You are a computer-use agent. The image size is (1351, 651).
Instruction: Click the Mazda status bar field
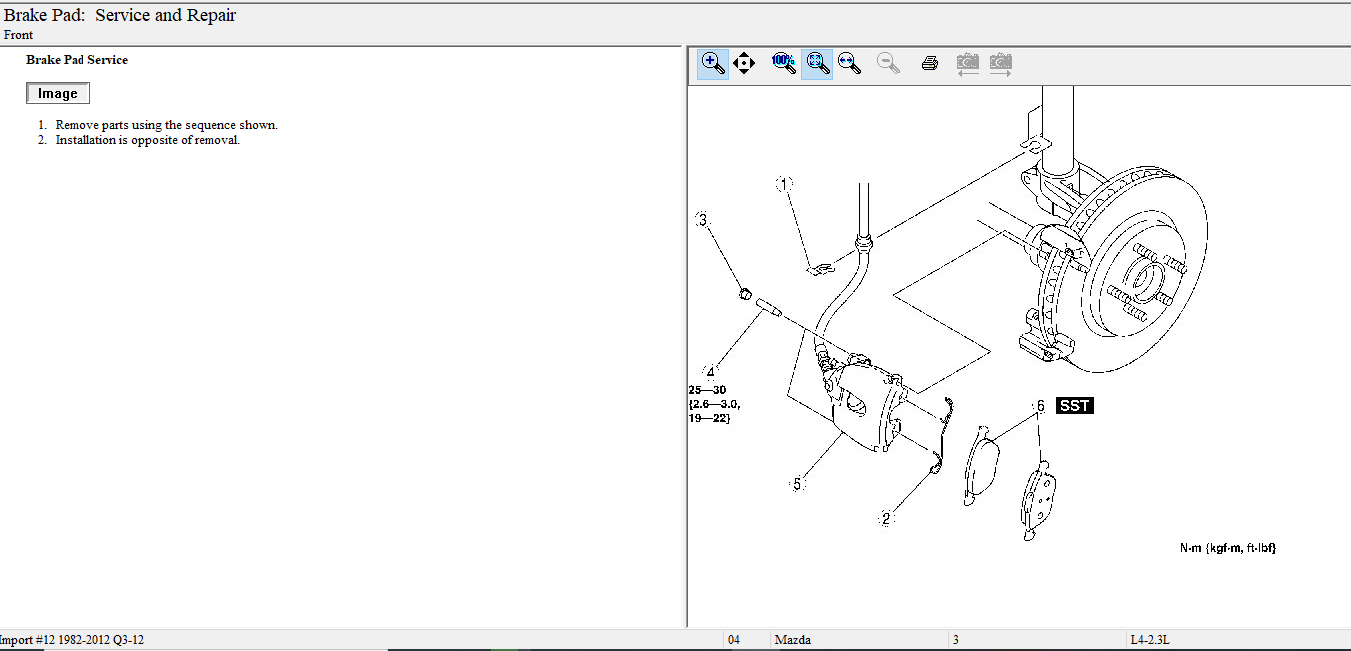[793, 640]
